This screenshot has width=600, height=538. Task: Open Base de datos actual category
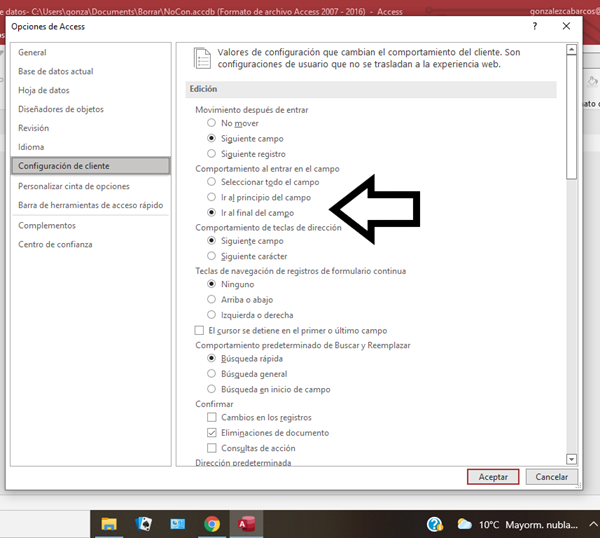point(91,71)
